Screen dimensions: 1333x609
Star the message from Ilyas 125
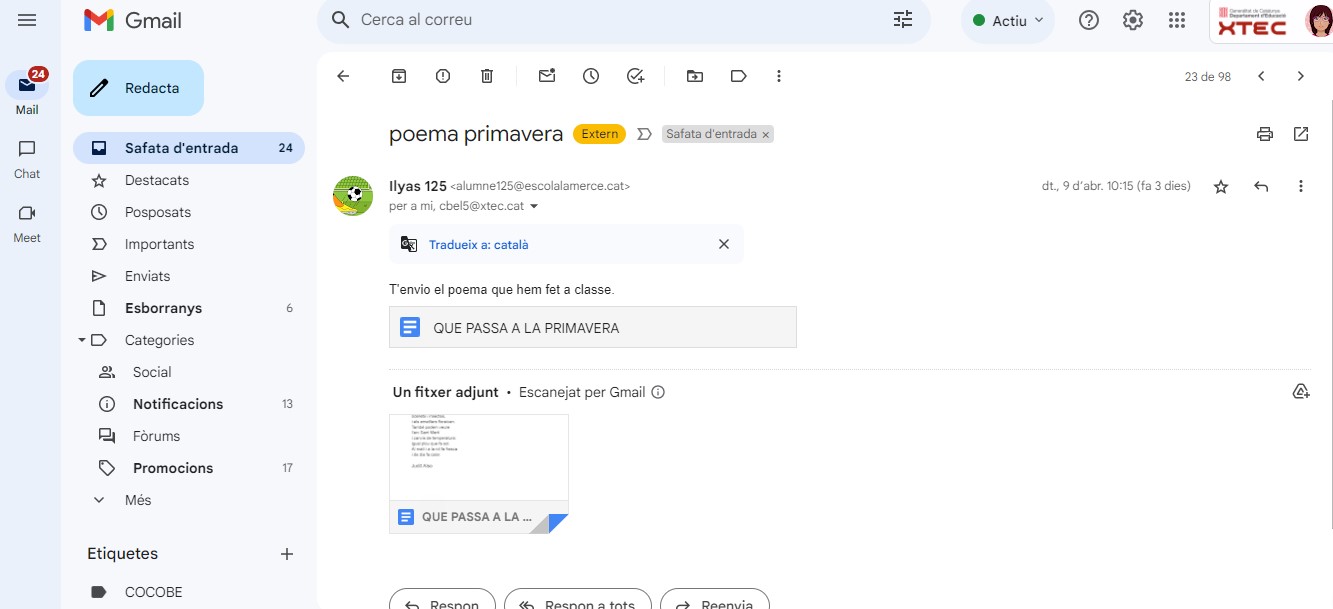click(1221, 187)
